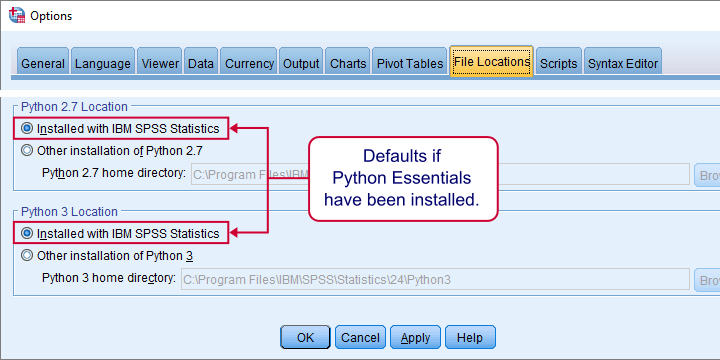
Task: Select the Pivot Tables tab
Action: click(410, 61)
